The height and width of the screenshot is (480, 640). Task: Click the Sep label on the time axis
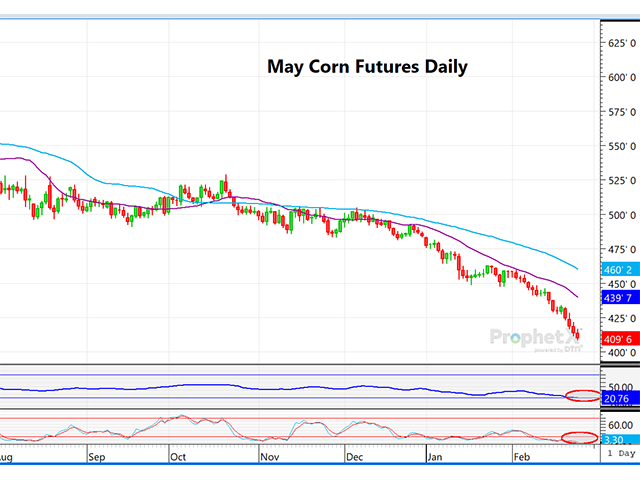(x=97, y=457)
